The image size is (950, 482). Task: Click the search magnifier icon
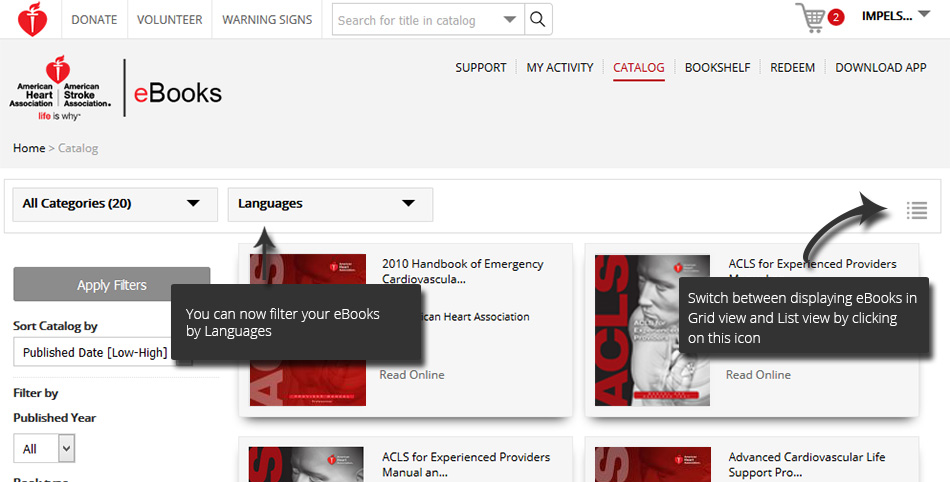[537, 19]
